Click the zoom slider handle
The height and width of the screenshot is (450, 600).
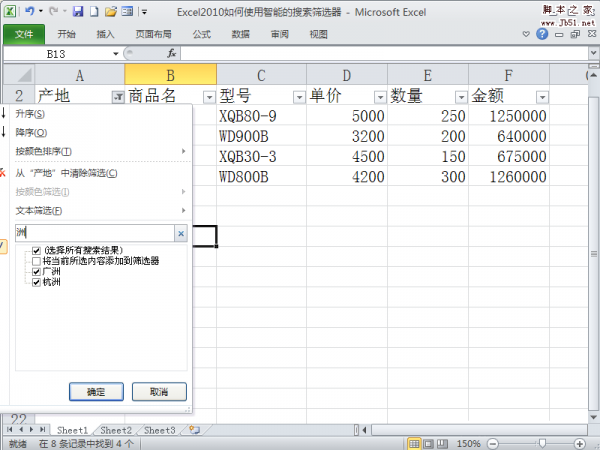pos(542,443)
